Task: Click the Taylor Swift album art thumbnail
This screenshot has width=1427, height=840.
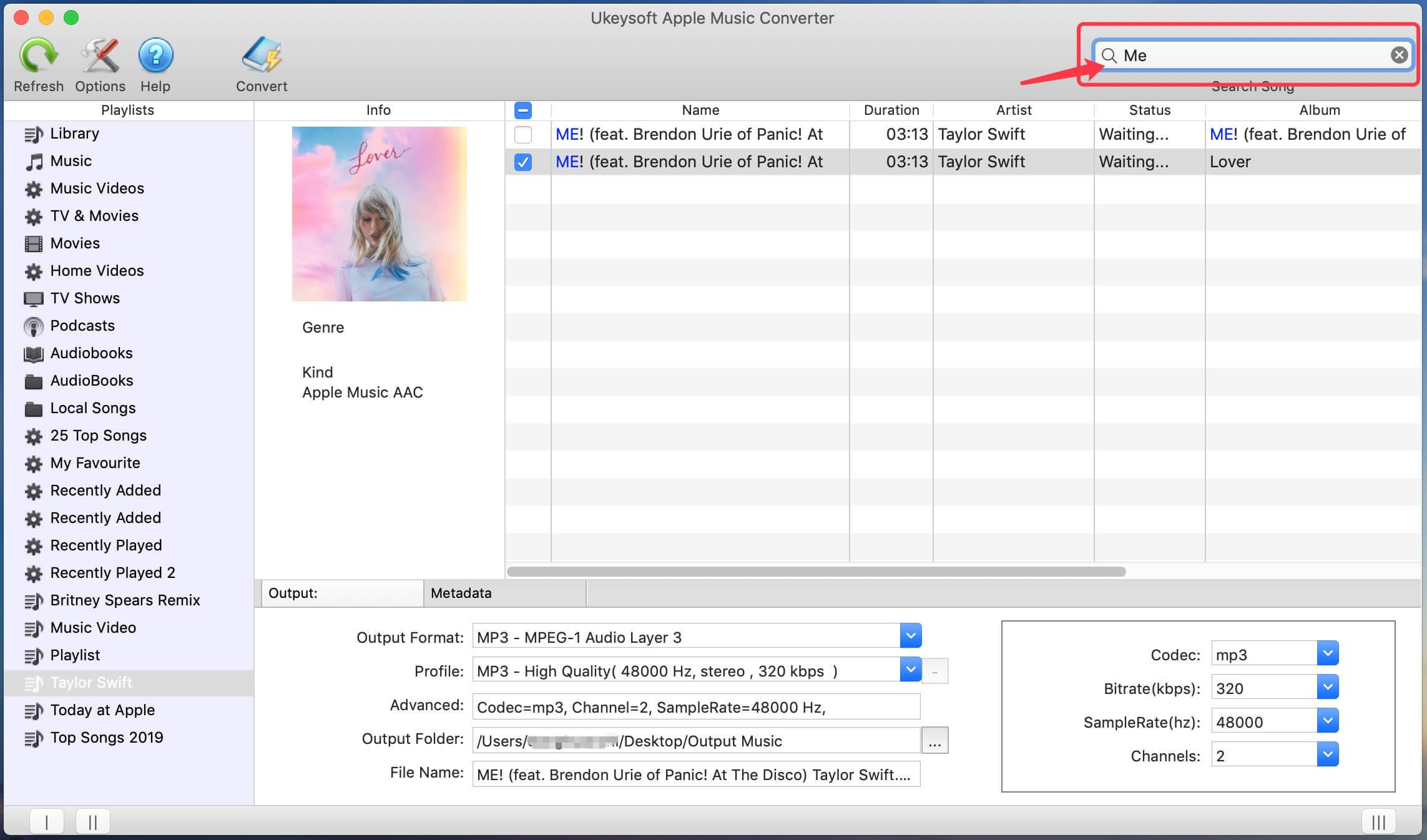Action: pos(379,213)
